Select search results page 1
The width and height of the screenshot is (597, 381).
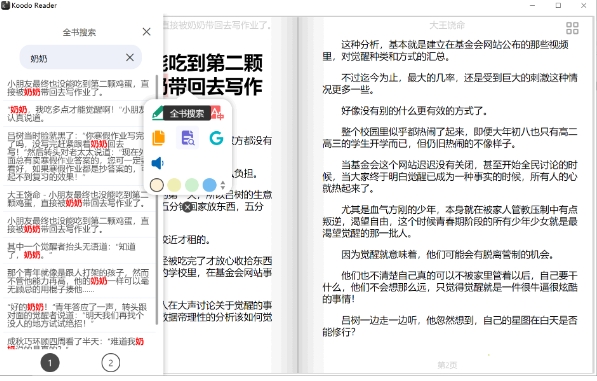coord(50,363)
